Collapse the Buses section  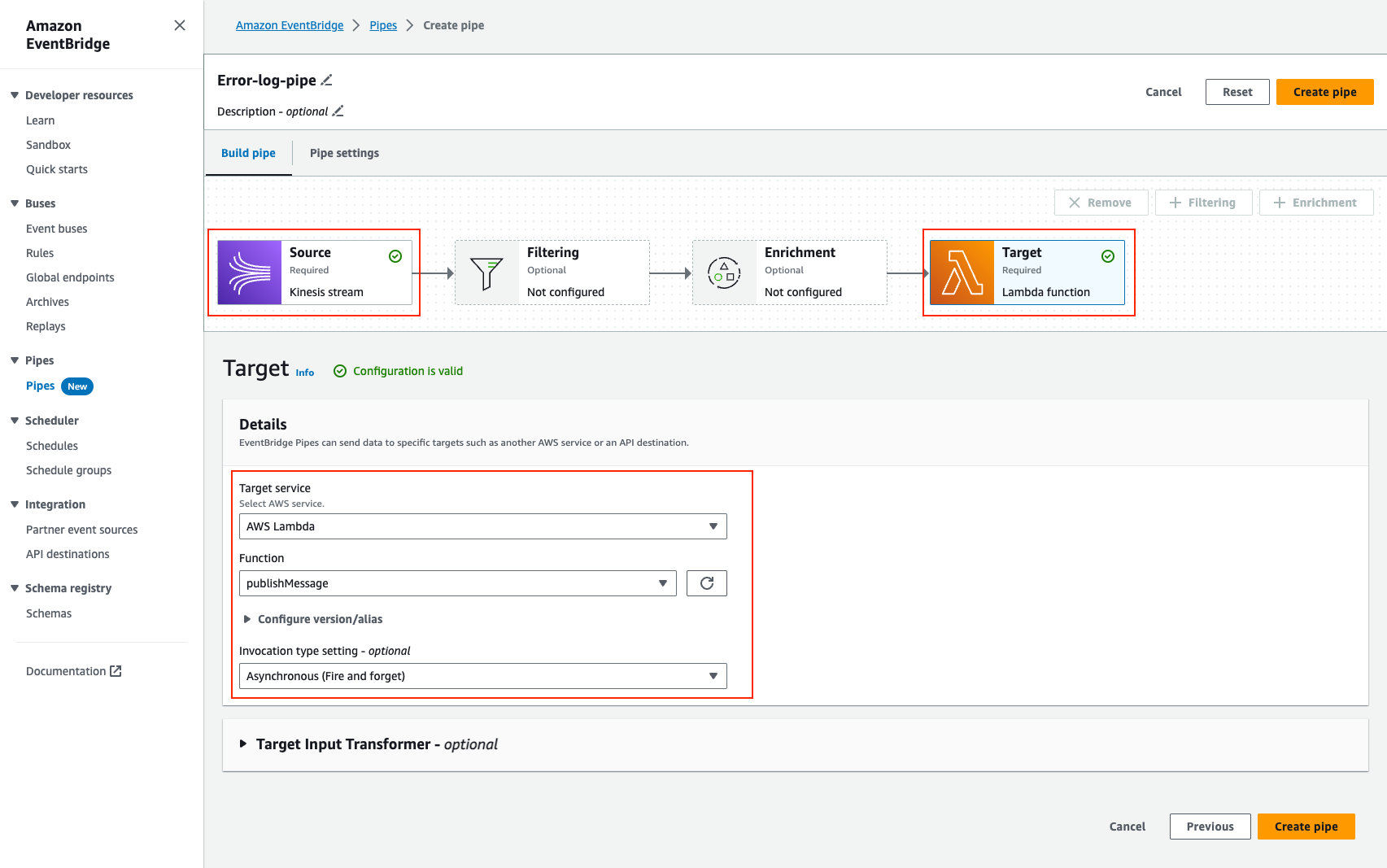click(15, 203)
